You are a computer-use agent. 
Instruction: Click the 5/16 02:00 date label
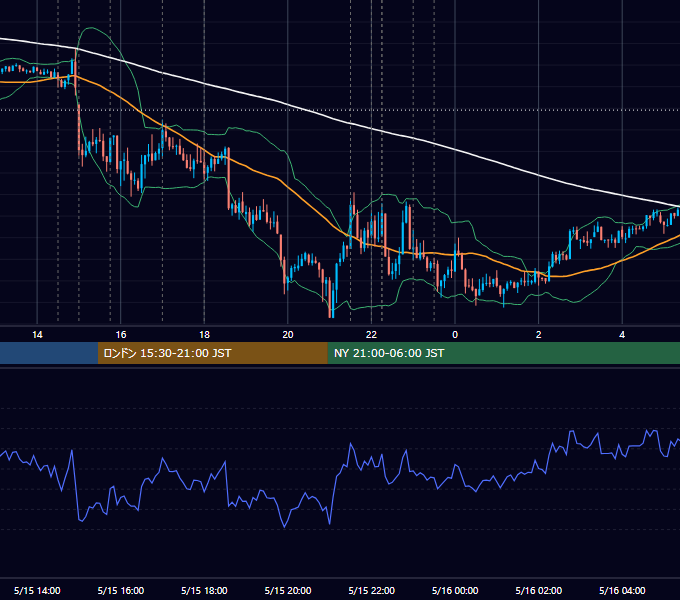click(x=539, y=590)
